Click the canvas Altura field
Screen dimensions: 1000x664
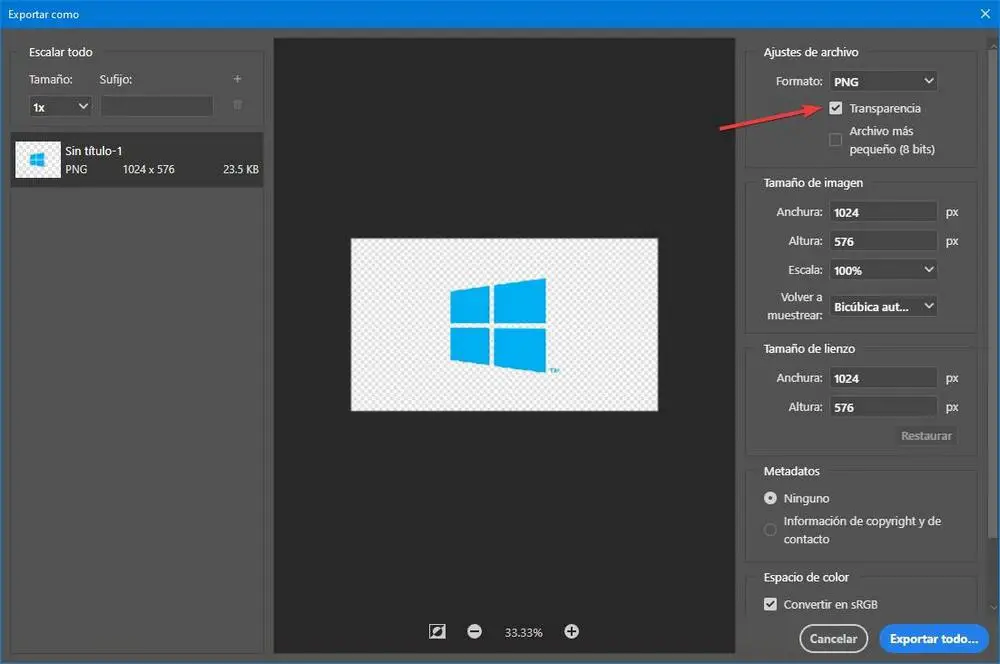coord(883,407)
